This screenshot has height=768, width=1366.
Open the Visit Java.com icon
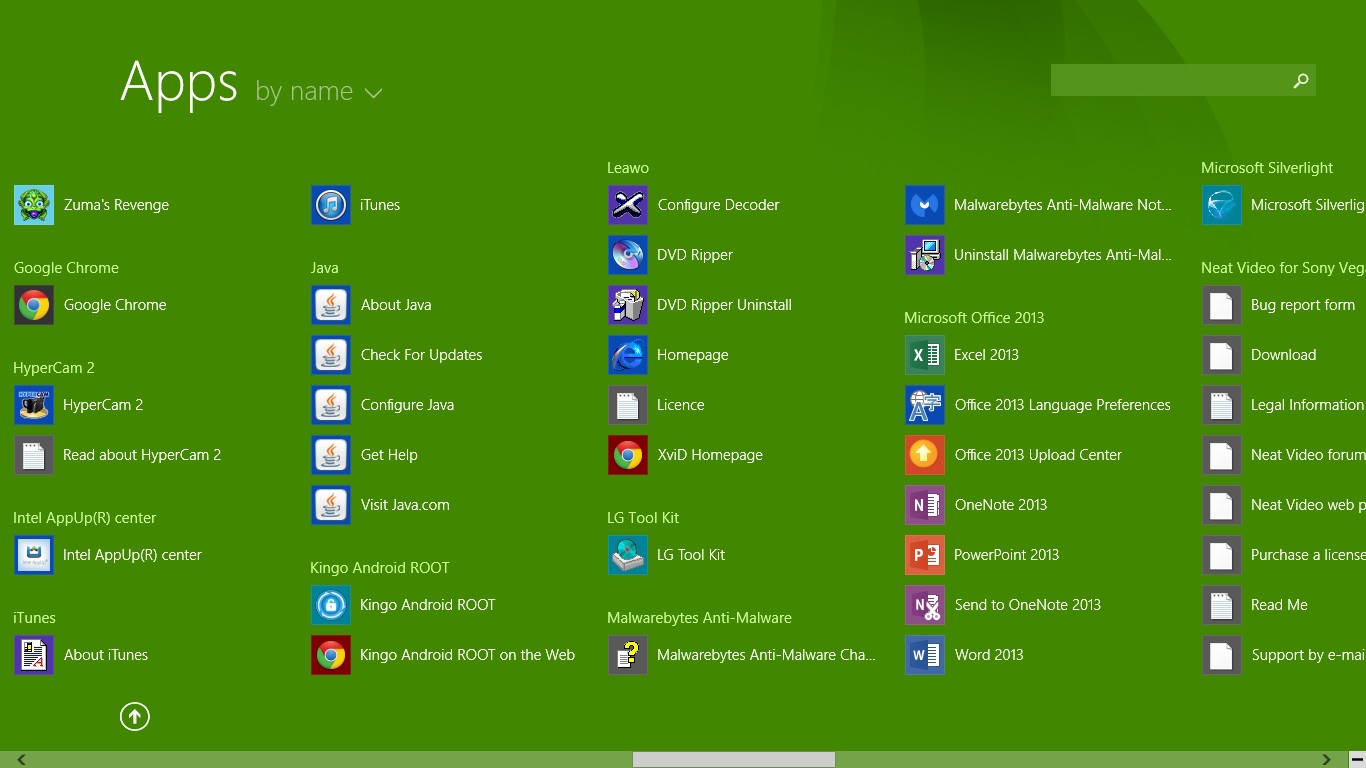(331, 505)
